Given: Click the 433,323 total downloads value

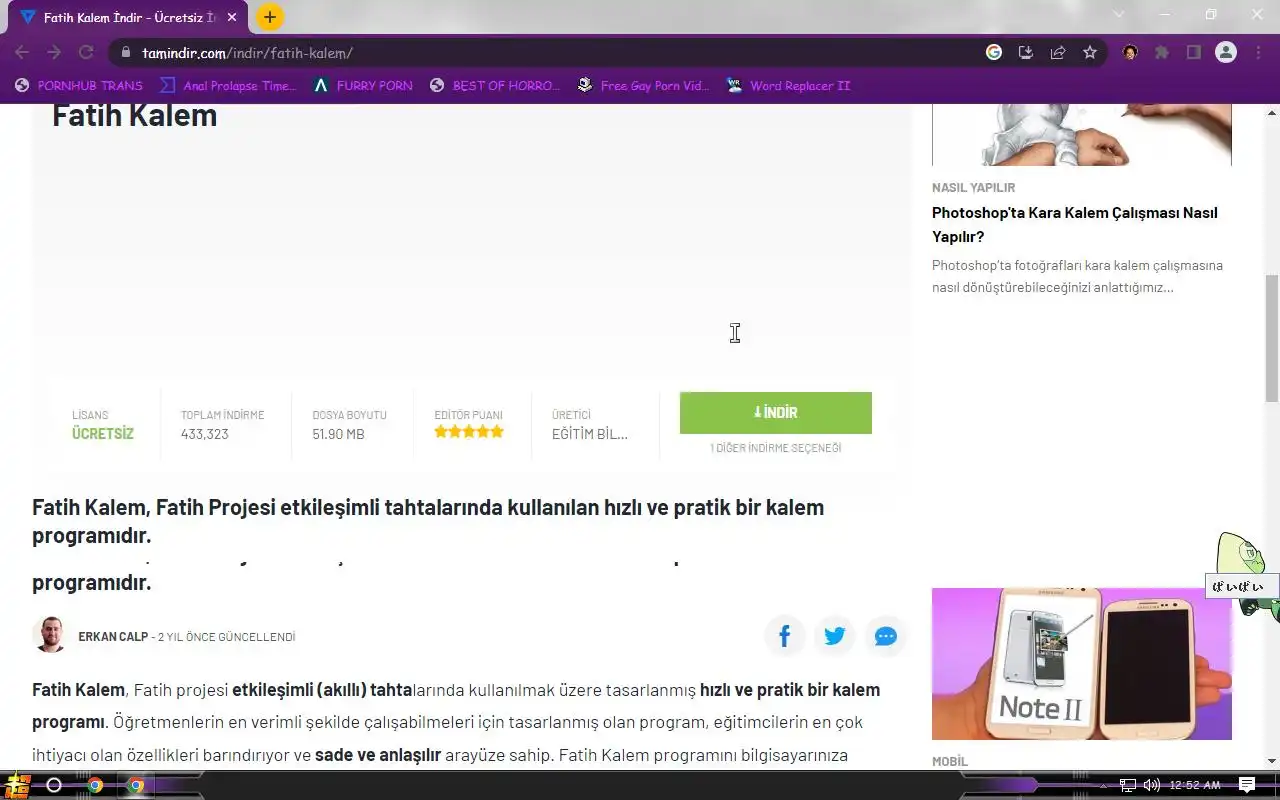Looking at the screenshot, I should [205, 434].
